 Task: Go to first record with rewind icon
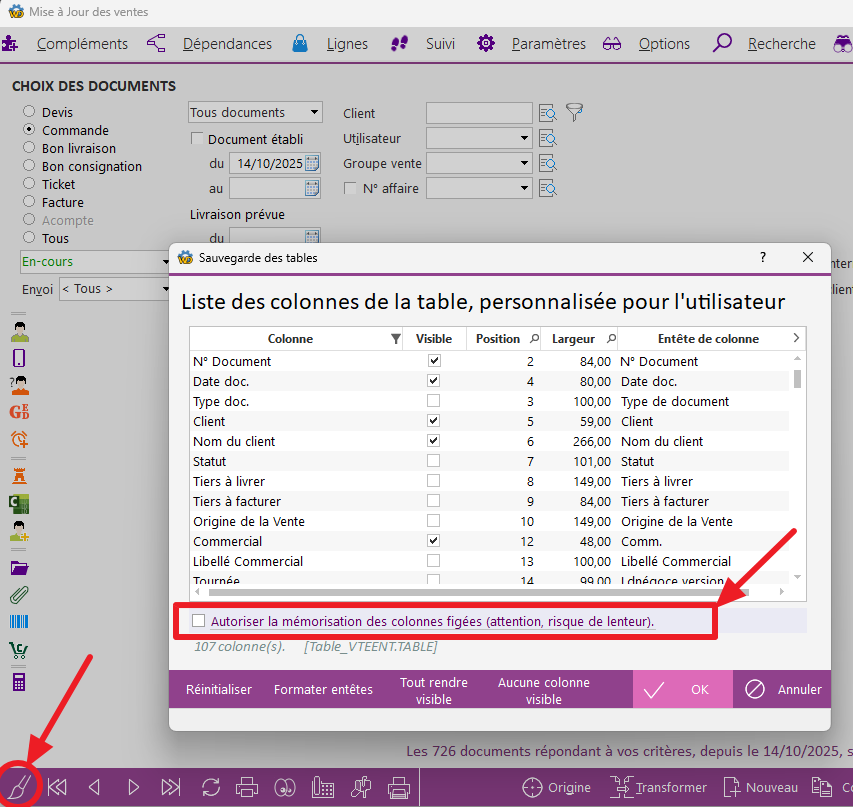point(57,787)
